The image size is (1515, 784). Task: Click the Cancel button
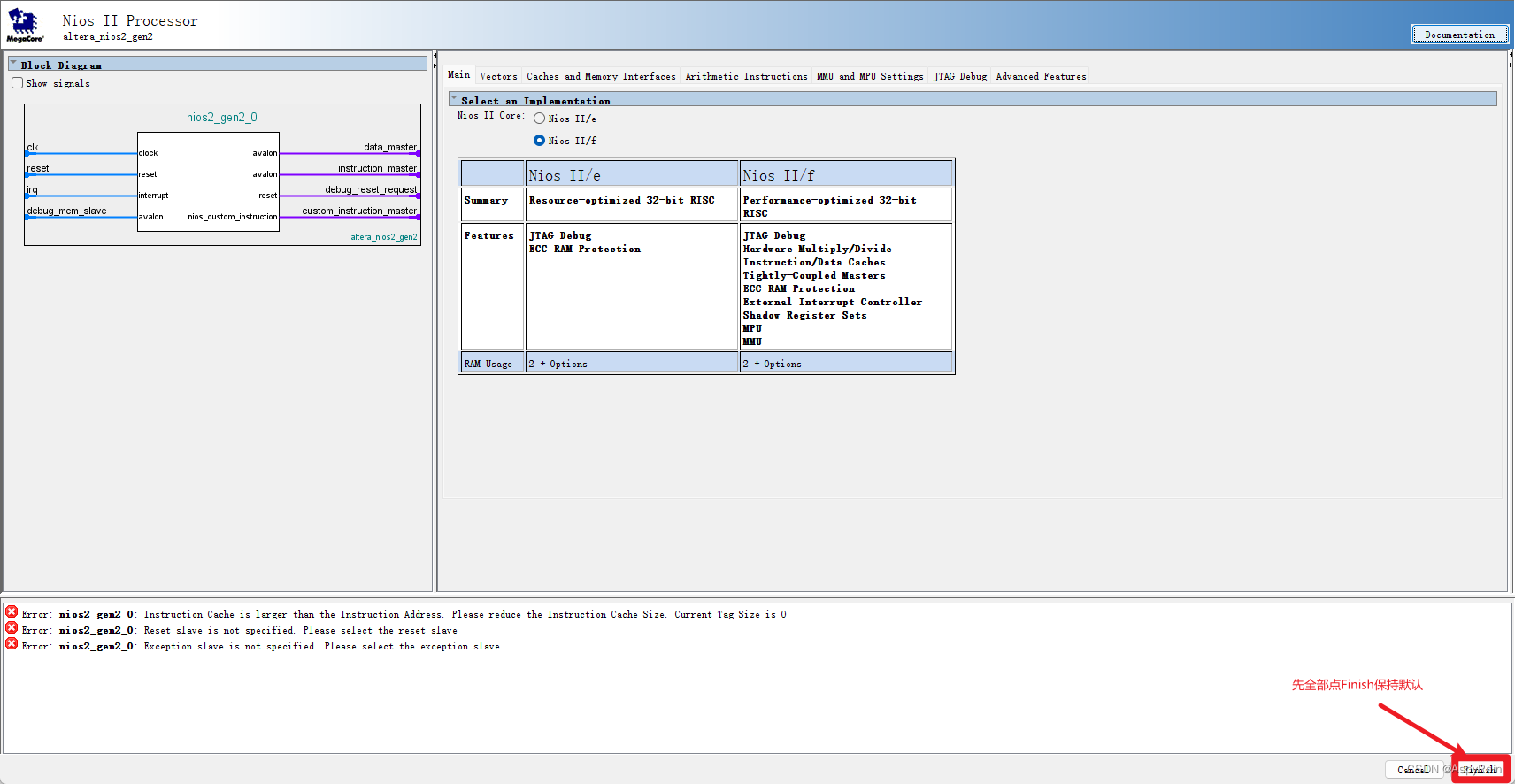(x=1413, y=770)
